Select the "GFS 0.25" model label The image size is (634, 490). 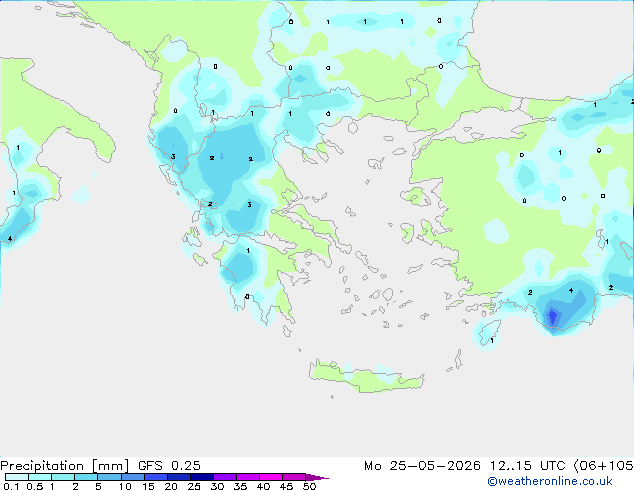pos(169,466)
